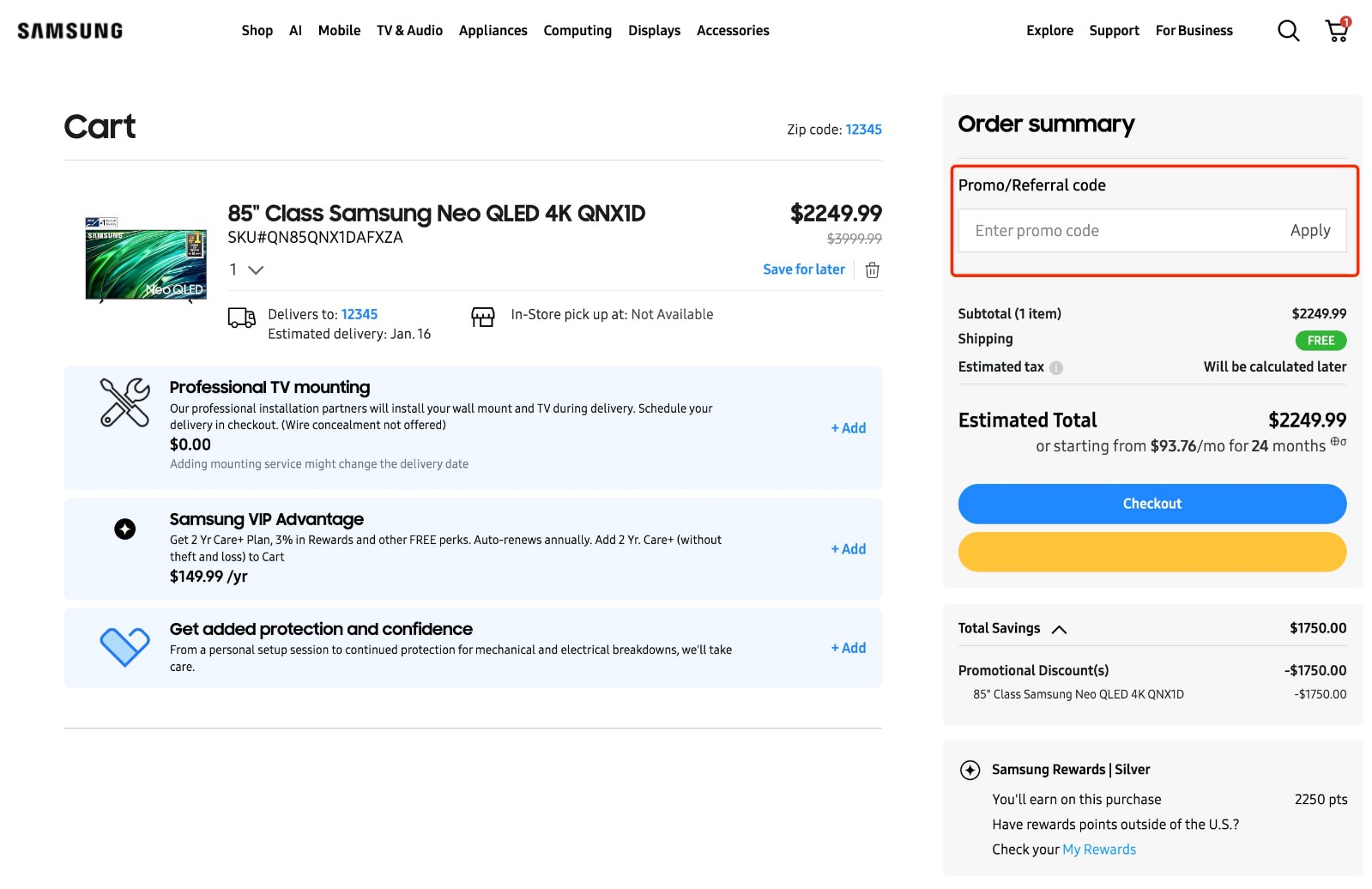Collapse the Total Savings section

coord(1059,630)
